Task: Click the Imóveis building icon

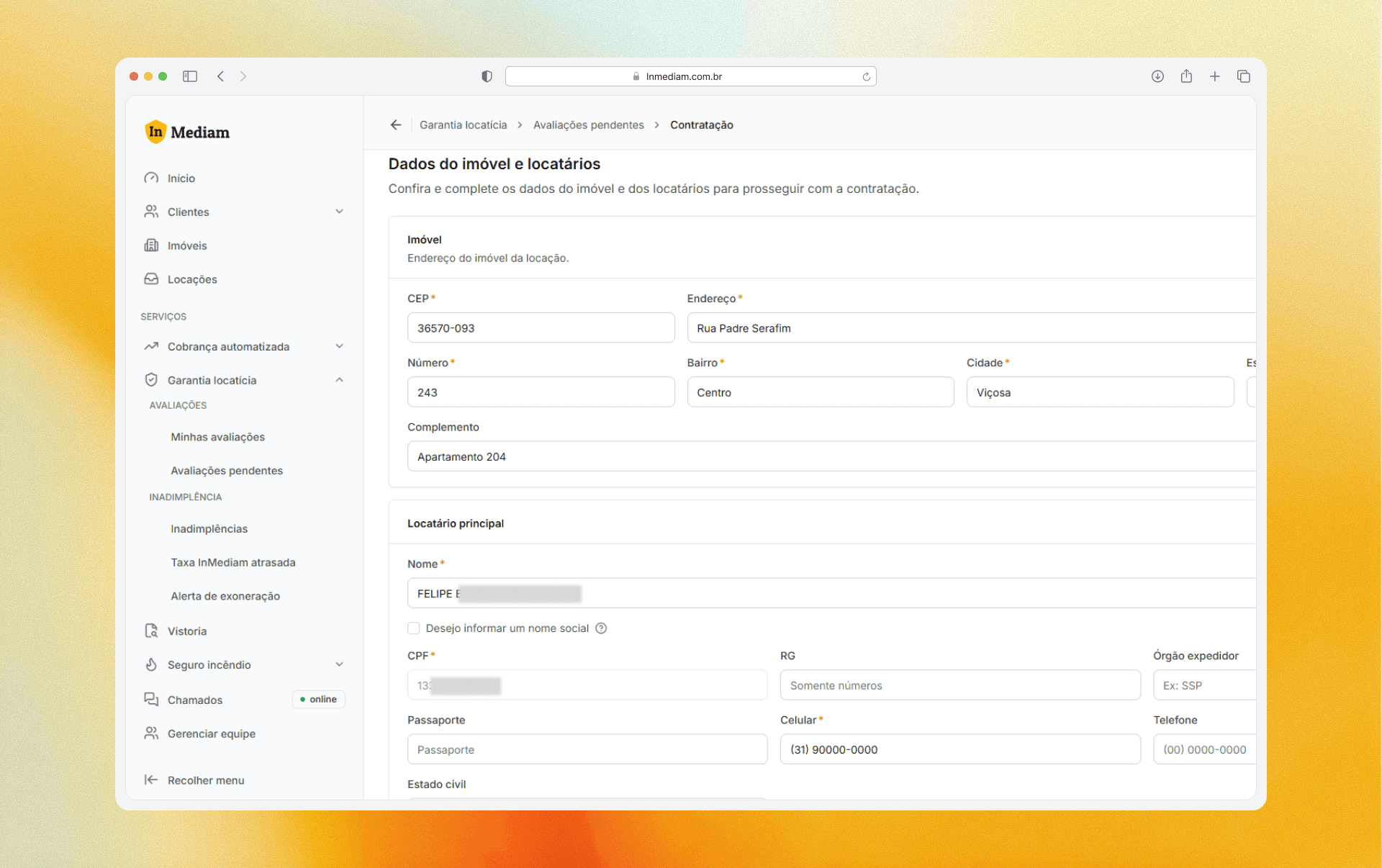Action: tap(151, 245)
